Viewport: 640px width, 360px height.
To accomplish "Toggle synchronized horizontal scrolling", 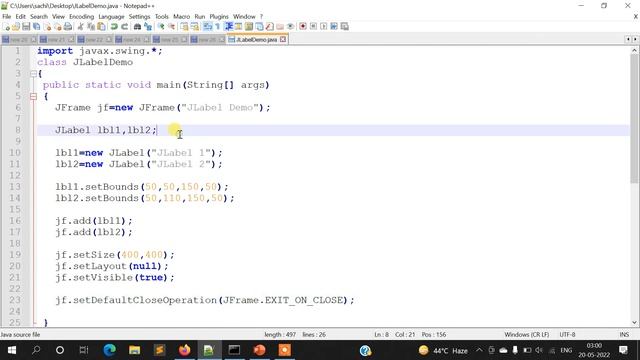I will pyautogui.click(x=195, y=27).
